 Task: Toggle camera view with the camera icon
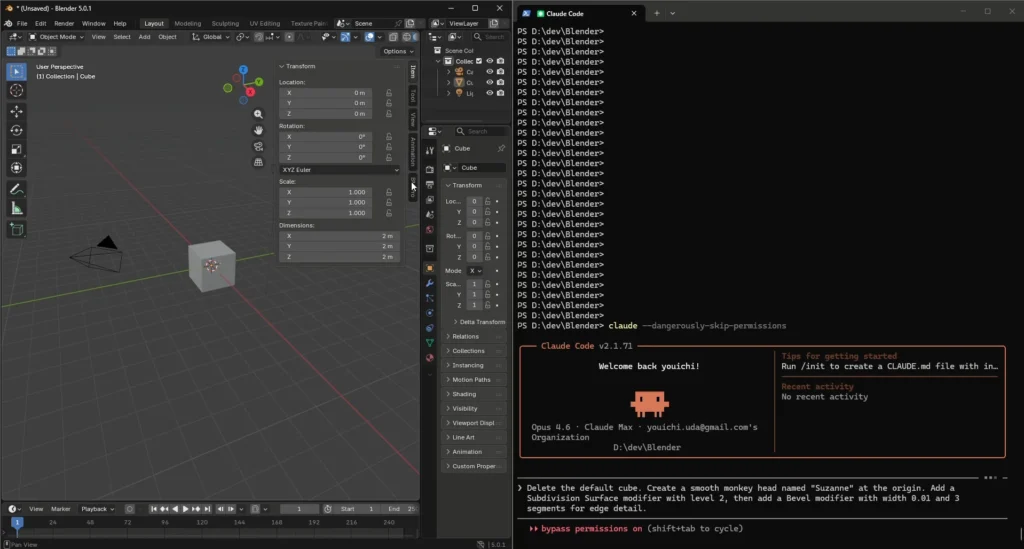pyautogui.click(x=259, y=146)
